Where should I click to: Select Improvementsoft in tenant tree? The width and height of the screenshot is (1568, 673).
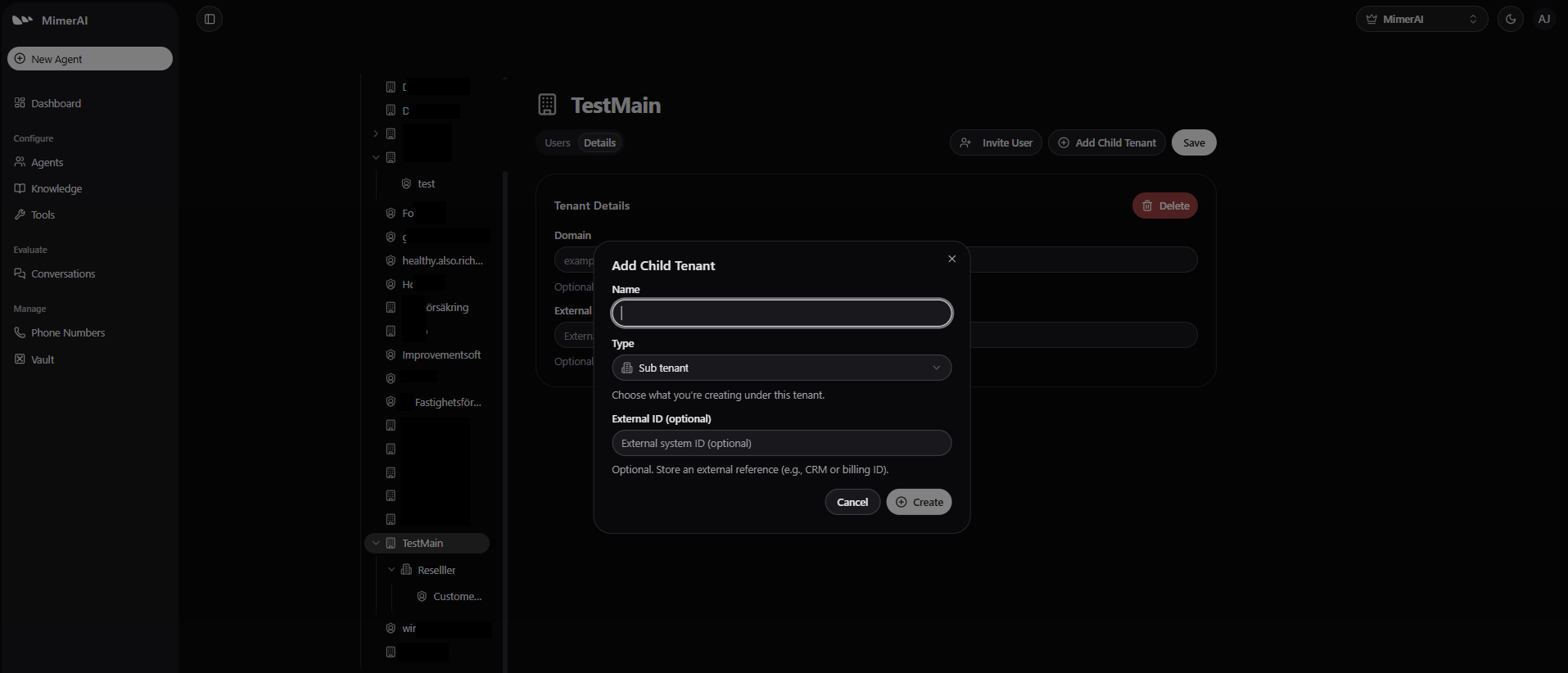click(x=441, y=355)
